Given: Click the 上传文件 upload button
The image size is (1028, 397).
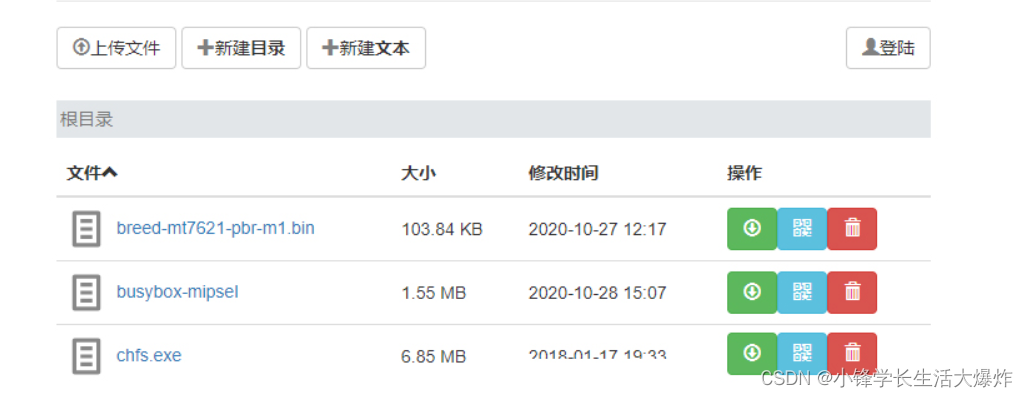Looking at the screenshot, I should point(117,48).
